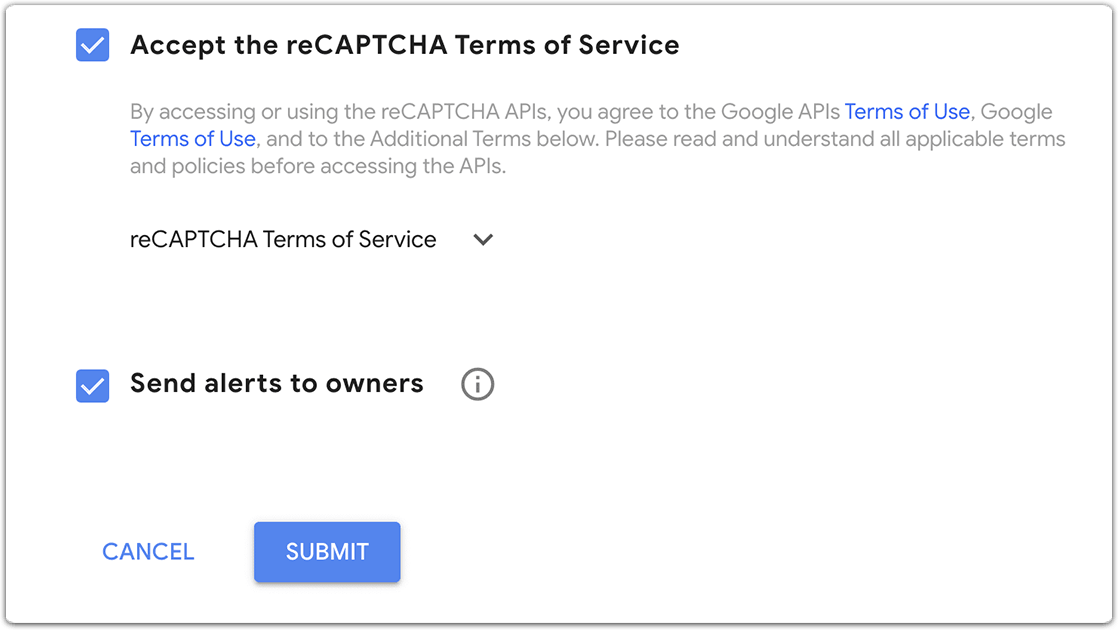Disable sending alerts to owners
This screenshot has height=630, width=1118.
click(93, 386)
